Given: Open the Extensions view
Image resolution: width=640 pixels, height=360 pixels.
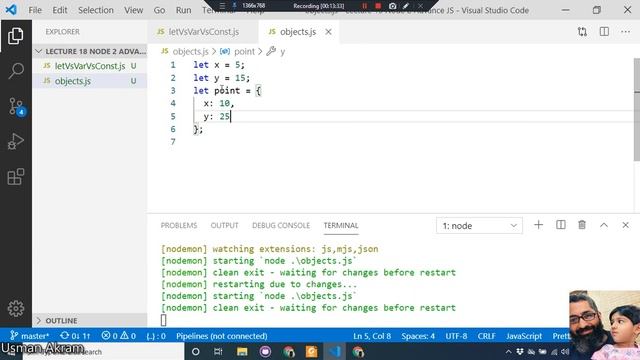Looking at the screenshot, I should pyautogui.click(x=16, y=177).
